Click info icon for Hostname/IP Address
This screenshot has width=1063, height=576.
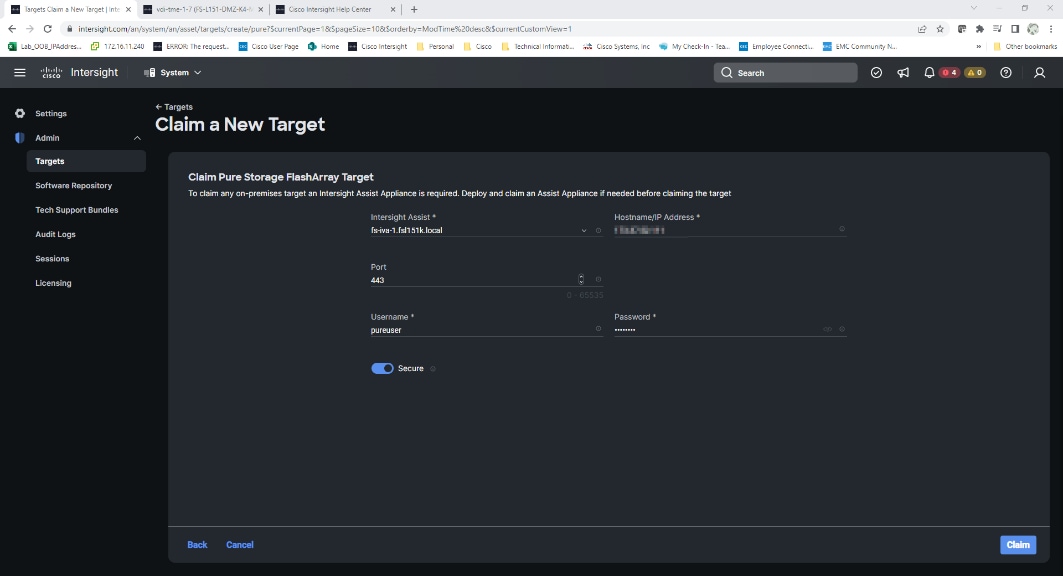pos(842,229)
